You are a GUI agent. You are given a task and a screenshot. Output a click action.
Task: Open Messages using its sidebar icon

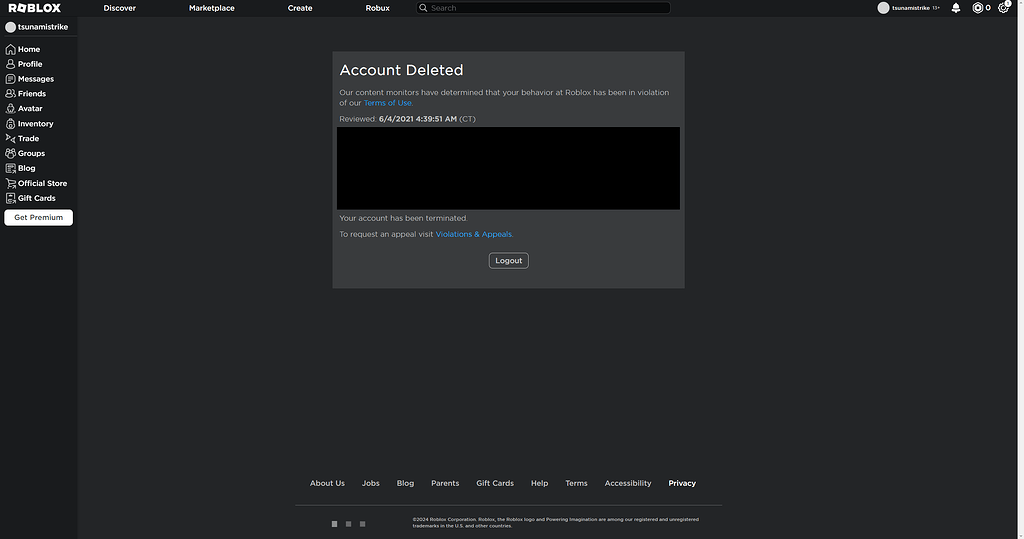pos(10,79)
